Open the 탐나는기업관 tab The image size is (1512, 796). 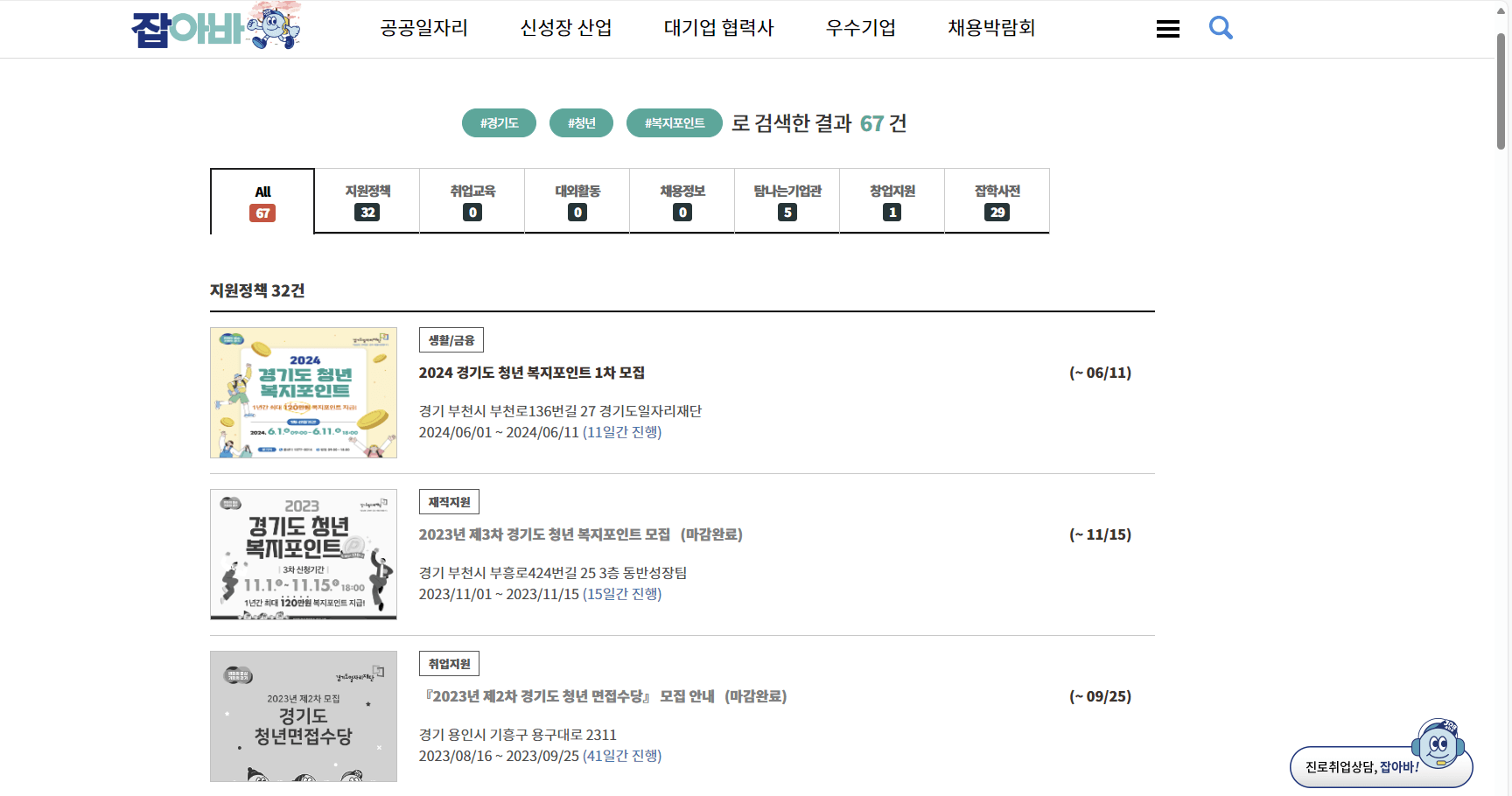787,200
